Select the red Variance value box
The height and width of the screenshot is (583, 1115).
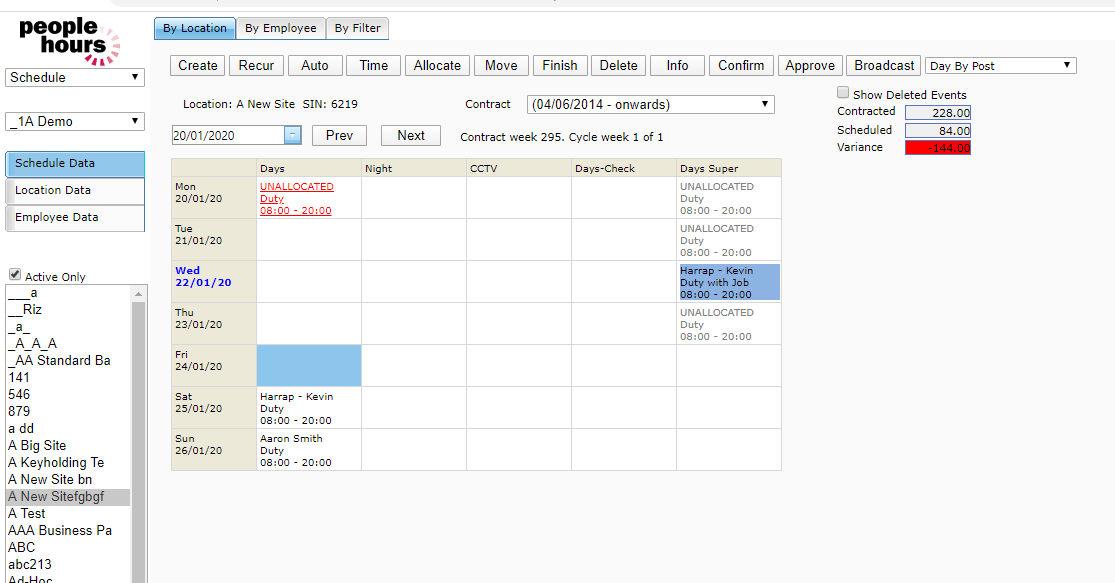pyautogui.click(x=937, y=148)
